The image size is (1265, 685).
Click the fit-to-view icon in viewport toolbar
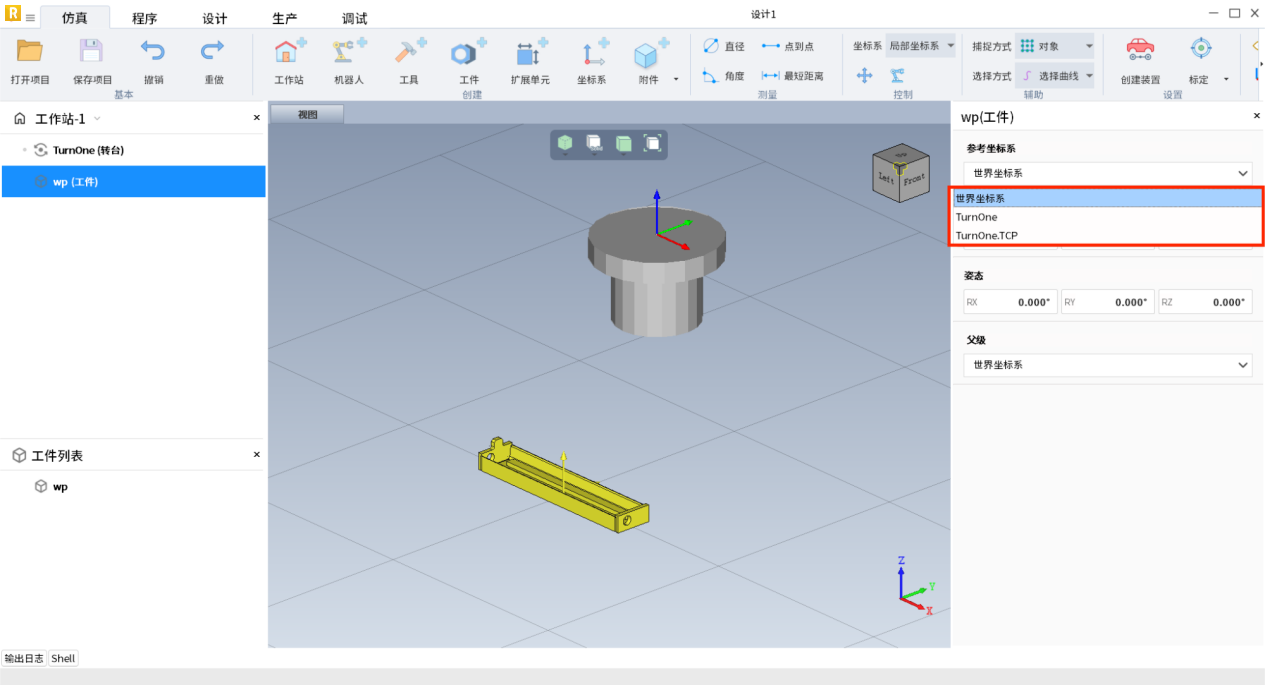(653, 144)
